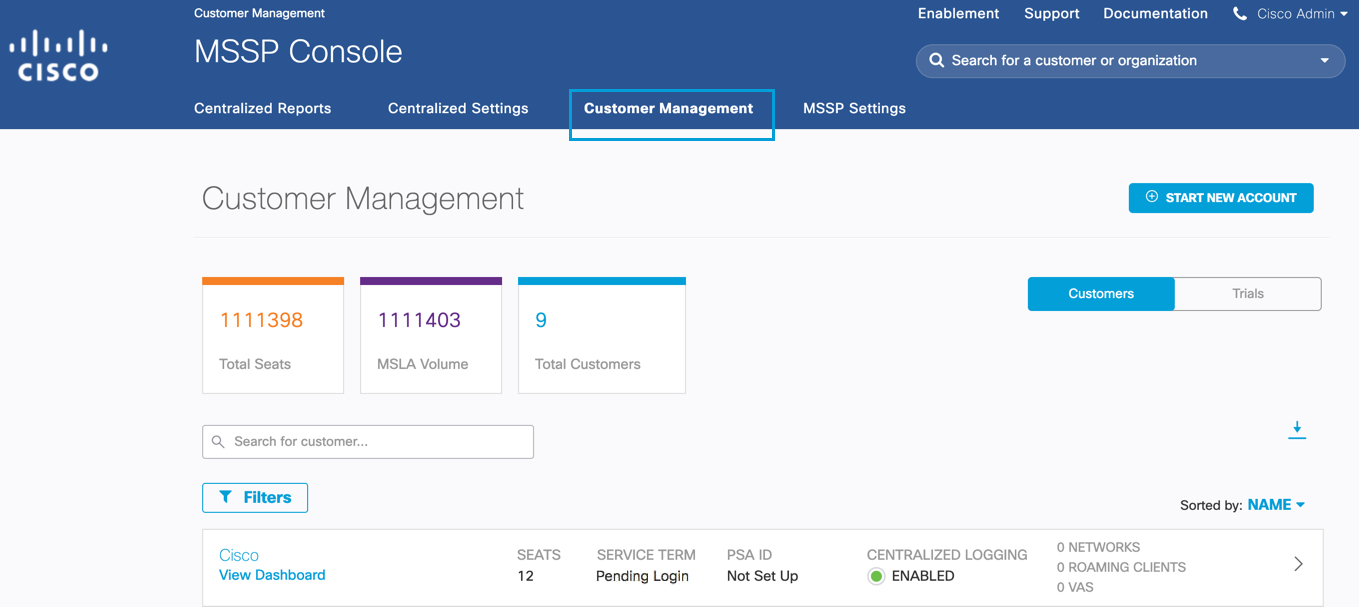
Task: Click the customer or organization search field
Action: coord(1130,61)
